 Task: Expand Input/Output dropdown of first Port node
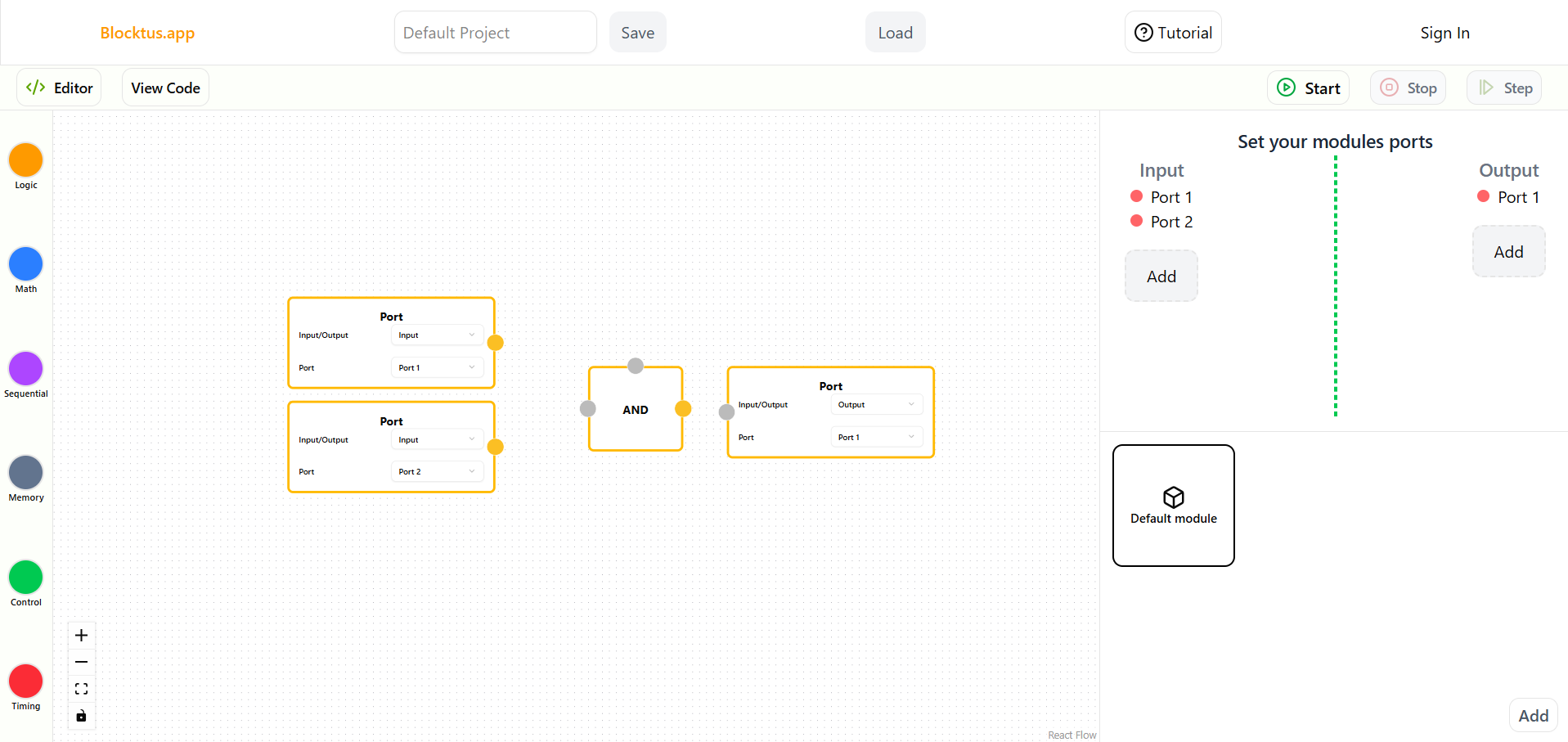pos(437,335)
